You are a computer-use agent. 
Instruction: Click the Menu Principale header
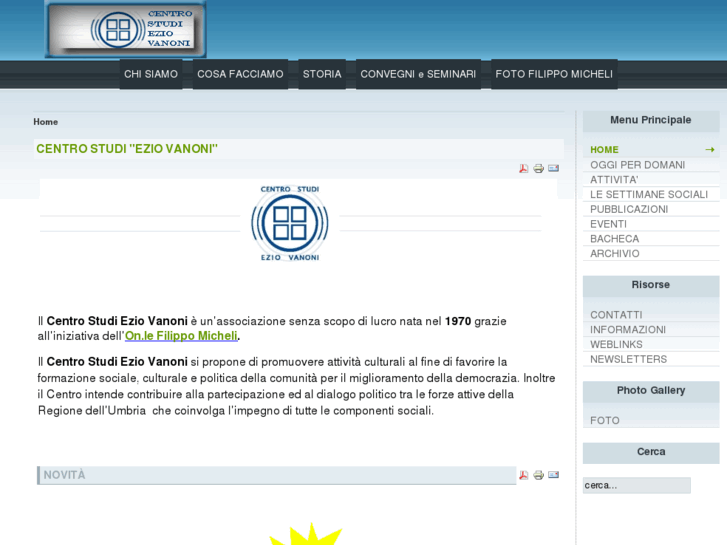point(651,120)
